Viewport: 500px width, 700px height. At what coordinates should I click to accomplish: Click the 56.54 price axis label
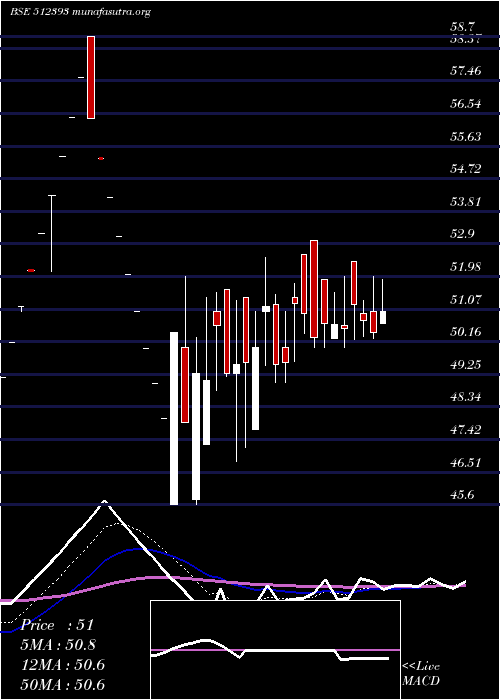(466, 104)
